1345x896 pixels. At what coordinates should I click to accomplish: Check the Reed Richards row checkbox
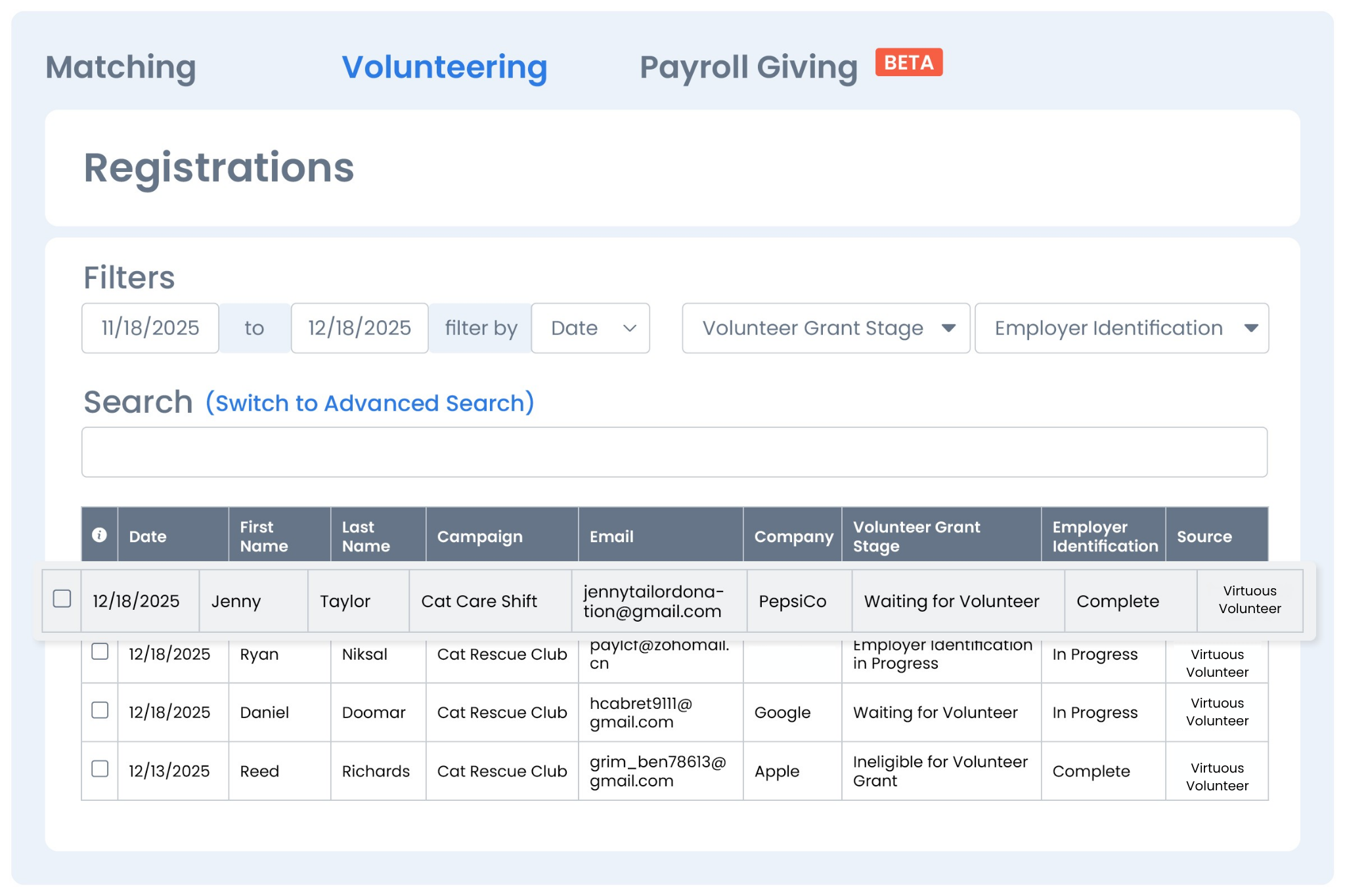(x=100, y=769)
